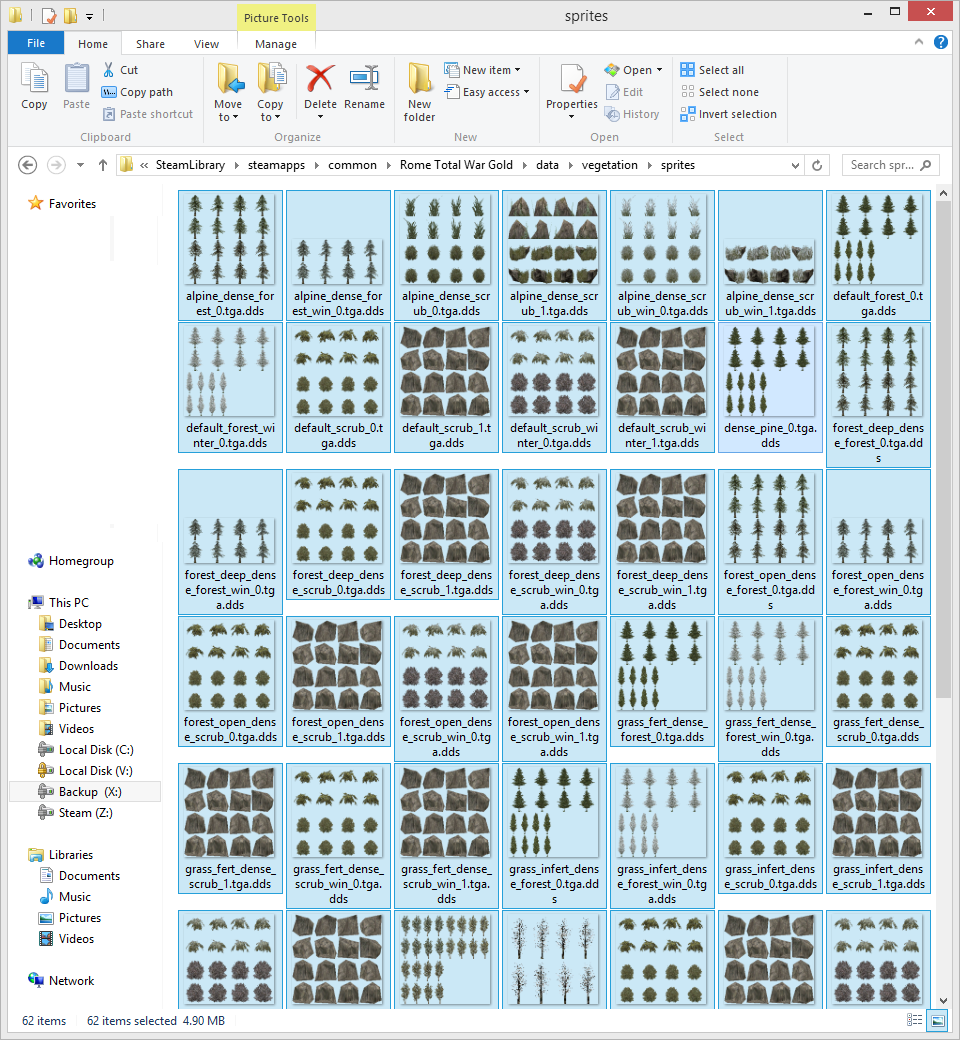
Task: Click Copy path in ribbon
Action: pyautogui.click(x=137, y=92)
